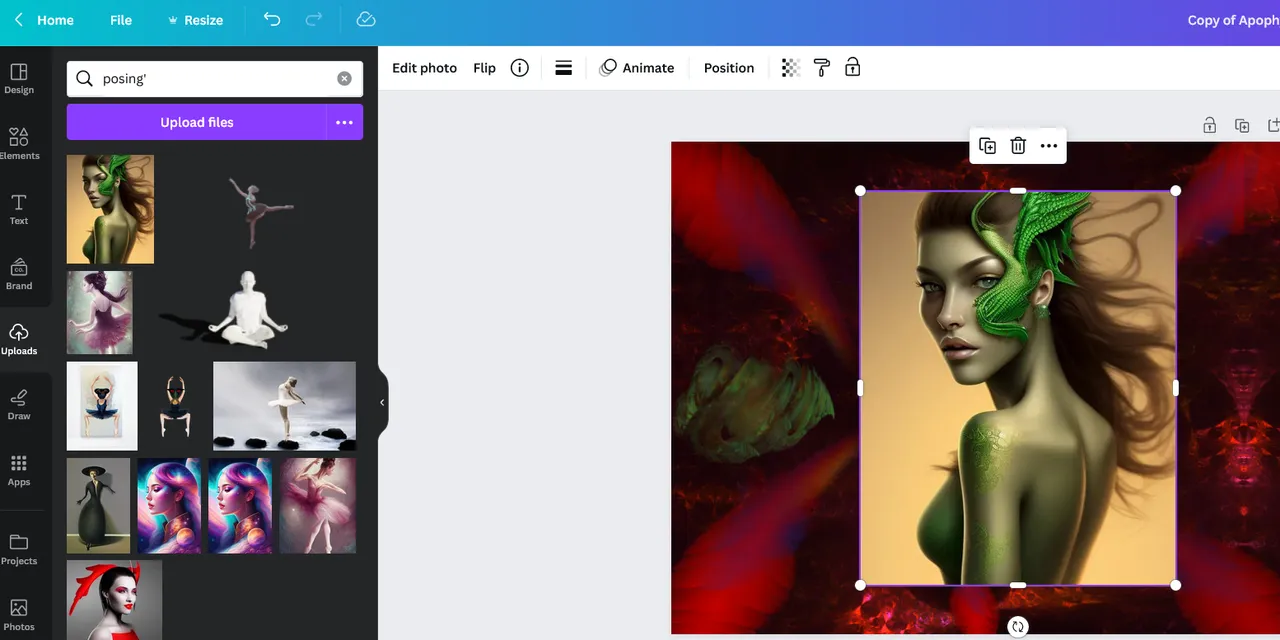The width and height of the screenshot is (1280, 640).
Task: Click the Edit photo button
Action: pyautogui.click(x=424, y=68)
